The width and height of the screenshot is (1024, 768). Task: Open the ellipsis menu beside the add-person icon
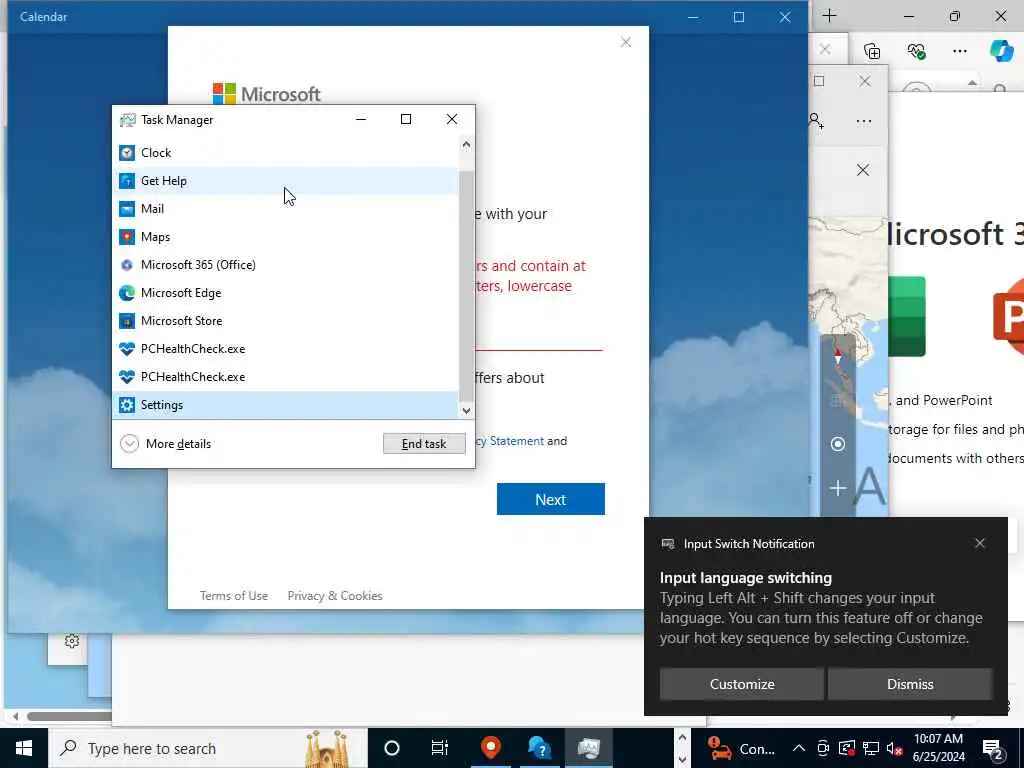point(863,121)
